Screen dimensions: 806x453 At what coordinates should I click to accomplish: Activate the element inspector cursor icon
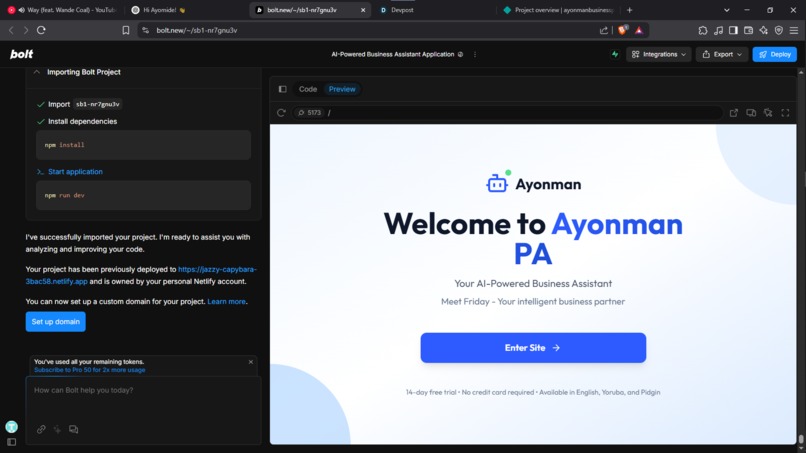[x=768, y=113]
